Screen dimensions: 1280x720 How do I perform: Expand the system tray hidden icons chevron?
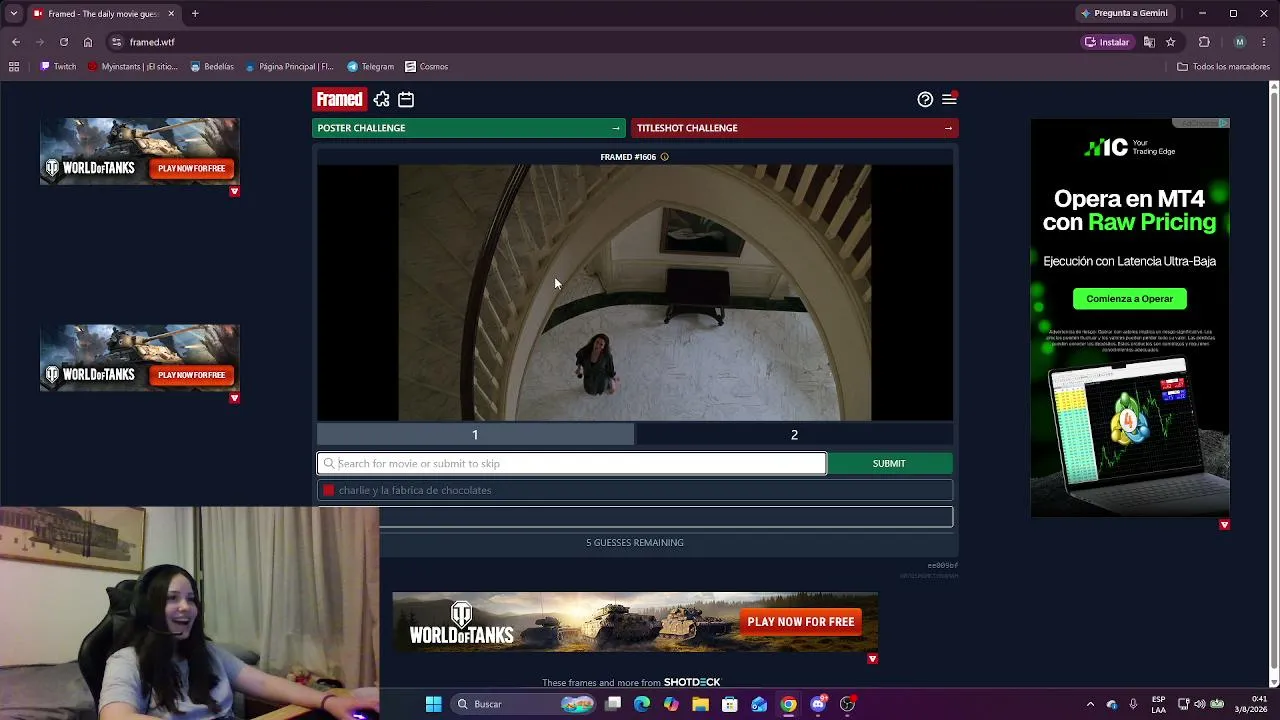(x=1090, y=704)
